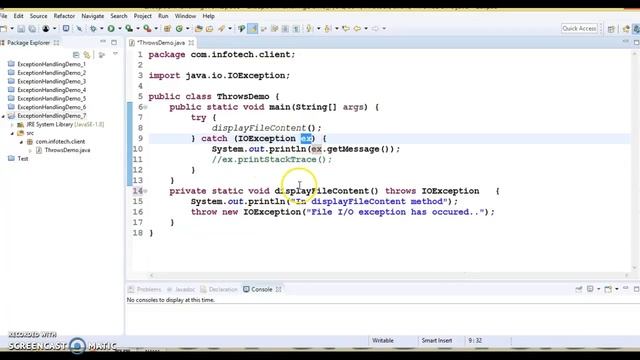This screenshot has height=360, width=640.
Task: Open the Debug dropdown arrow
Action: tap(102, 29)
